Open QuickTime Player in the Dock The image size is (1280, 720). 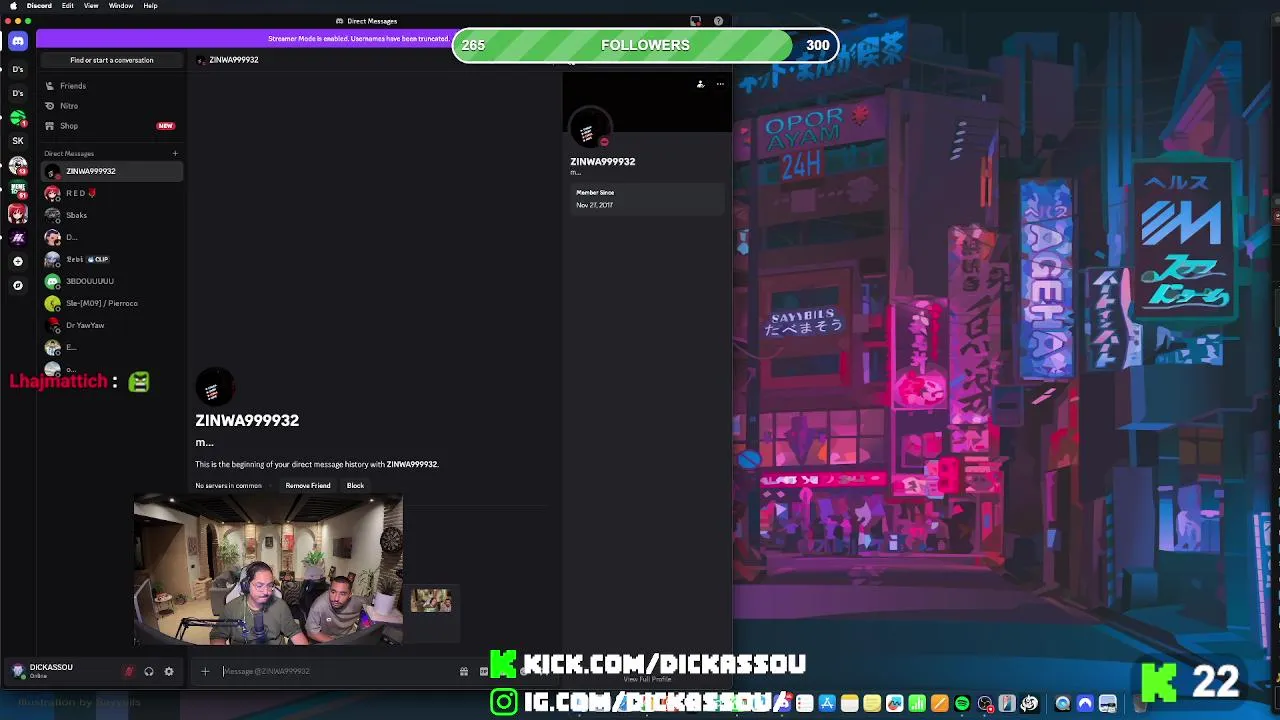point(1062,704)
